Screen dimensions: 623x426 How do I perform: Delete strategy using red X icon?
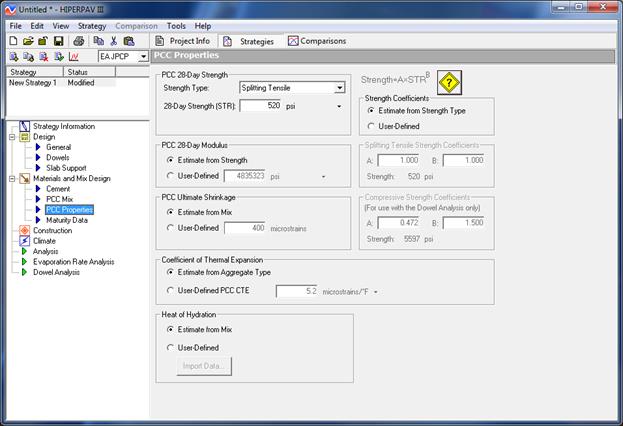[x=43, y=57]
